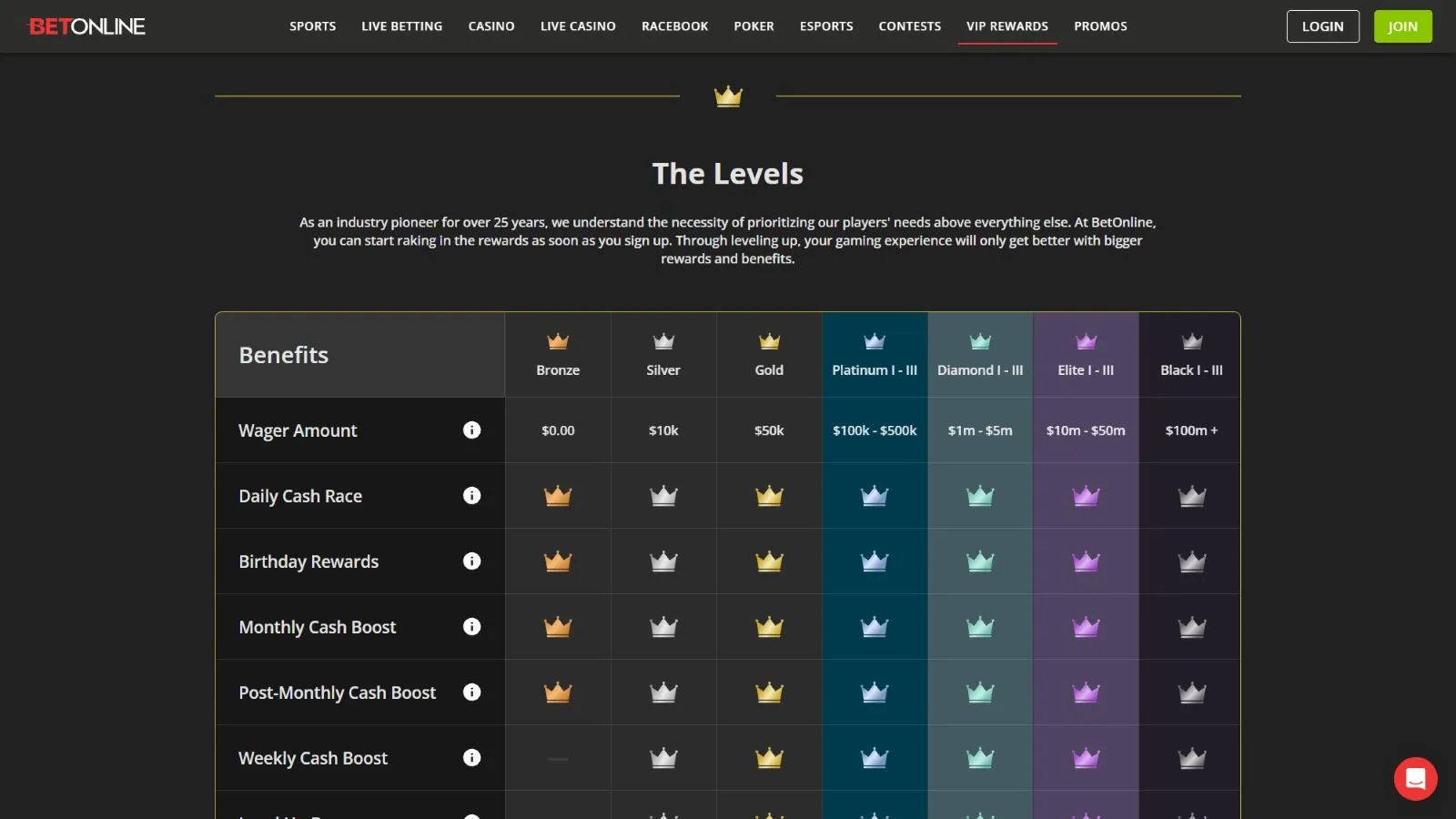Image resolution: width=1456 pixels, height=819 pixels.
Task: Open the Promos page
Action: click(1100, 26)
